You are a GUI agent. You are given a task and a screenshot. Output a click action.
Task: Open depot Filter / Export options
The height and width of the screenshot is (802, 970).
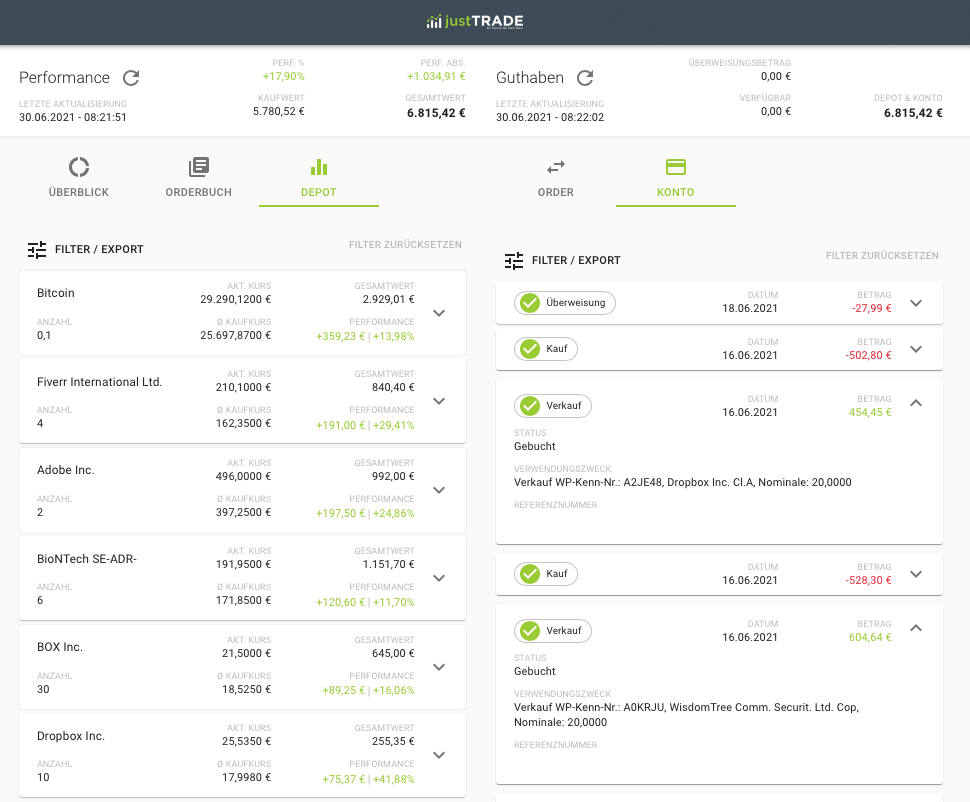click(x=85, y=249)
